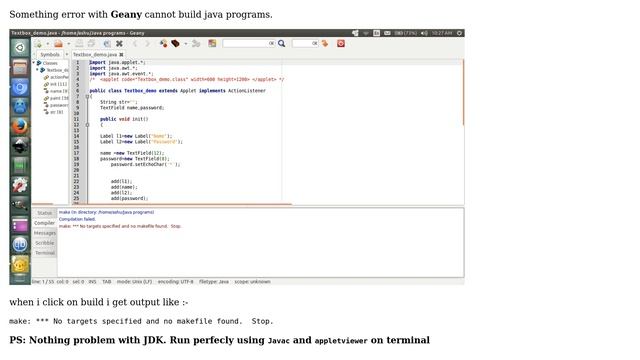The image size is (640, 360).
Task: Switch to the Symbols sidebar tab
Action: [50, 54]
